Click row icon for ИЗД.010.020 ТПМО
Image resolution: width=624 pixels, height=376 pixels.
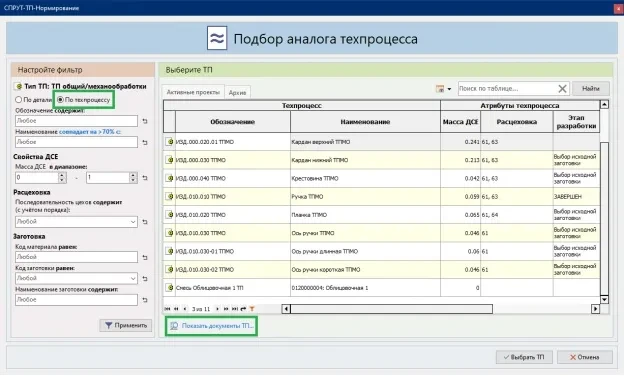[x=170, y=214]
